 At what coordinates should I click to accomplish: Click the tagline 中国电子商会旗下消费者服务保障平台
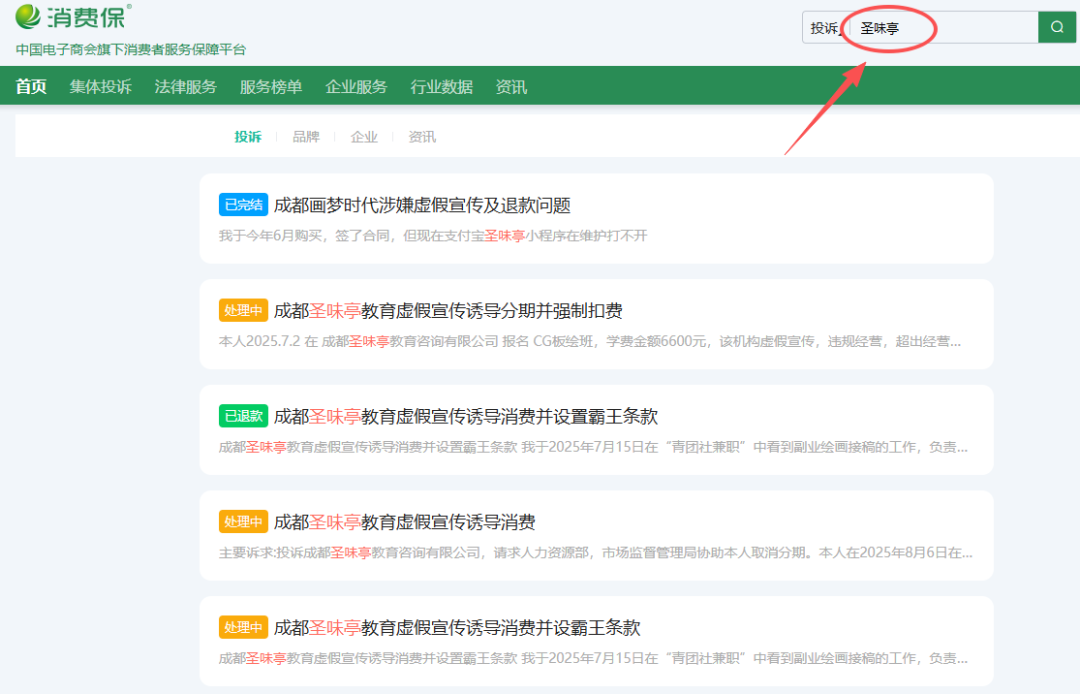[131, 50]
